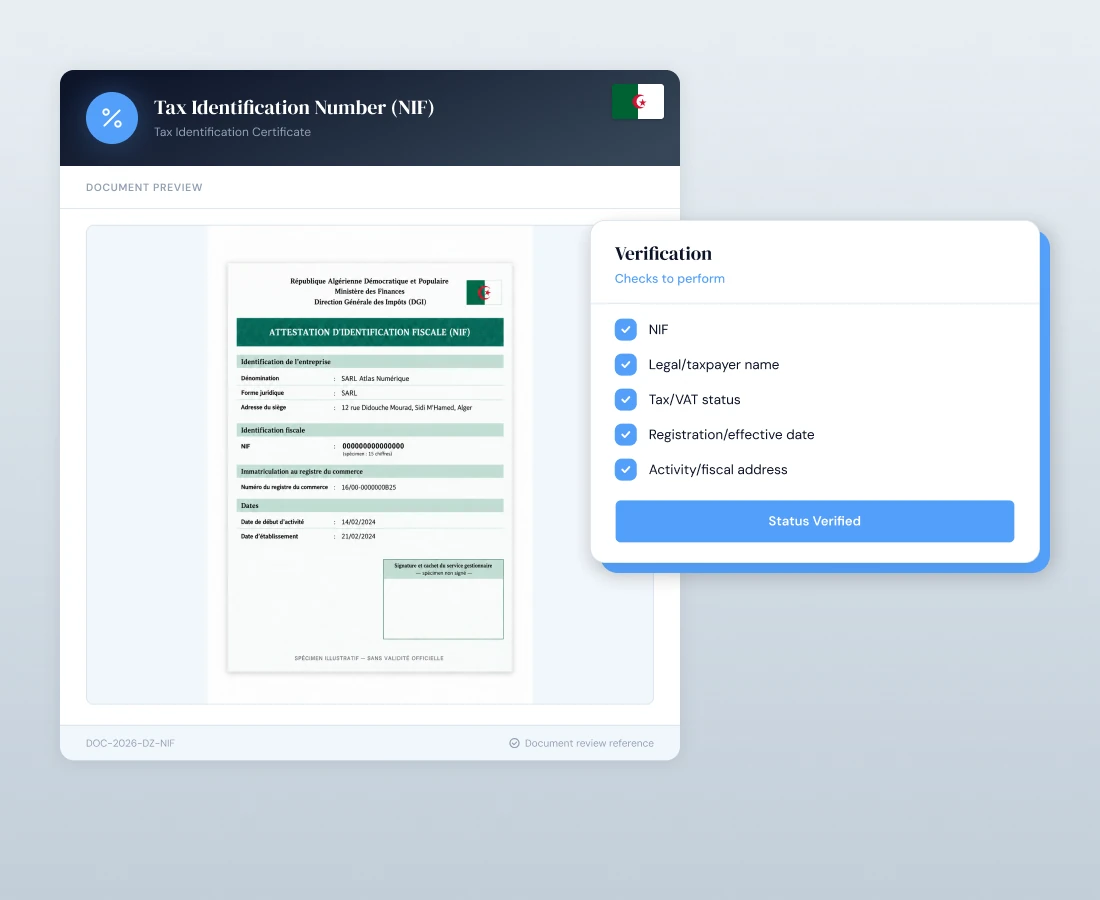This screenshot has width=1100, height=900.
Task: Toggle the Registration/effective date checkbox
Action: point(626,434)
